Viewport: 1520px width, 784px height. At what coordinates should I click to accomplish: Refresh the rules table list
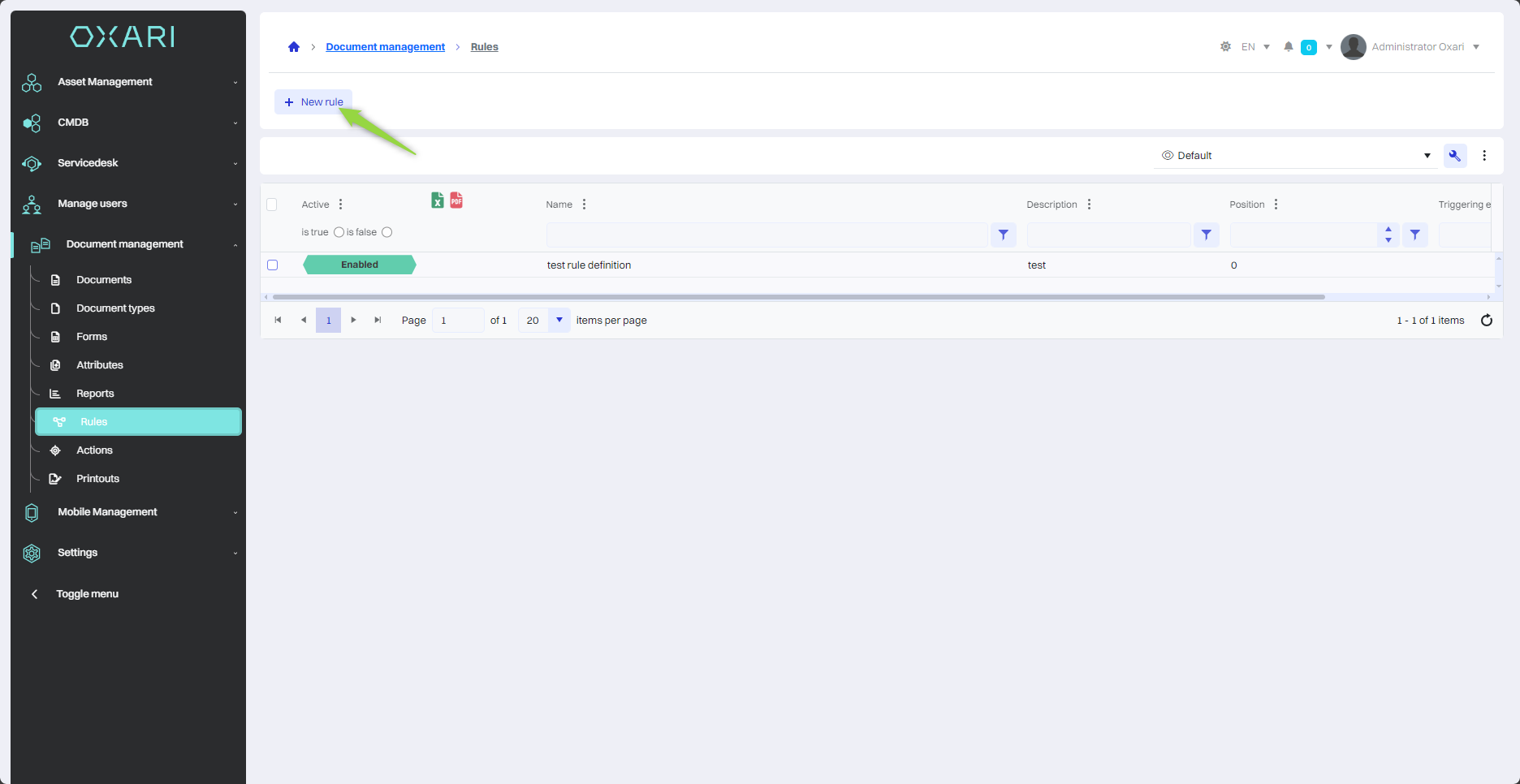pos(1486,321)
